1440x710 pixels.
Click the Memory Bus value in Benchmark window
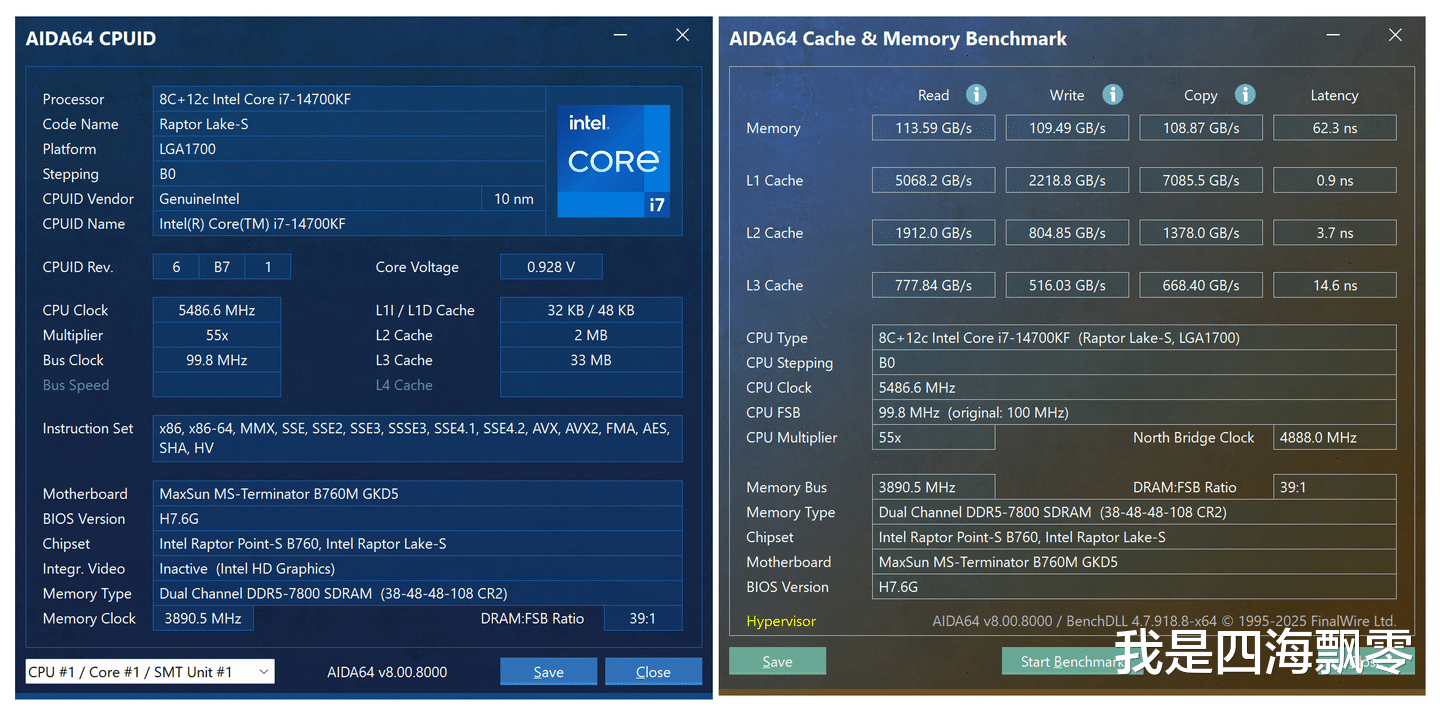pos(934,487)
